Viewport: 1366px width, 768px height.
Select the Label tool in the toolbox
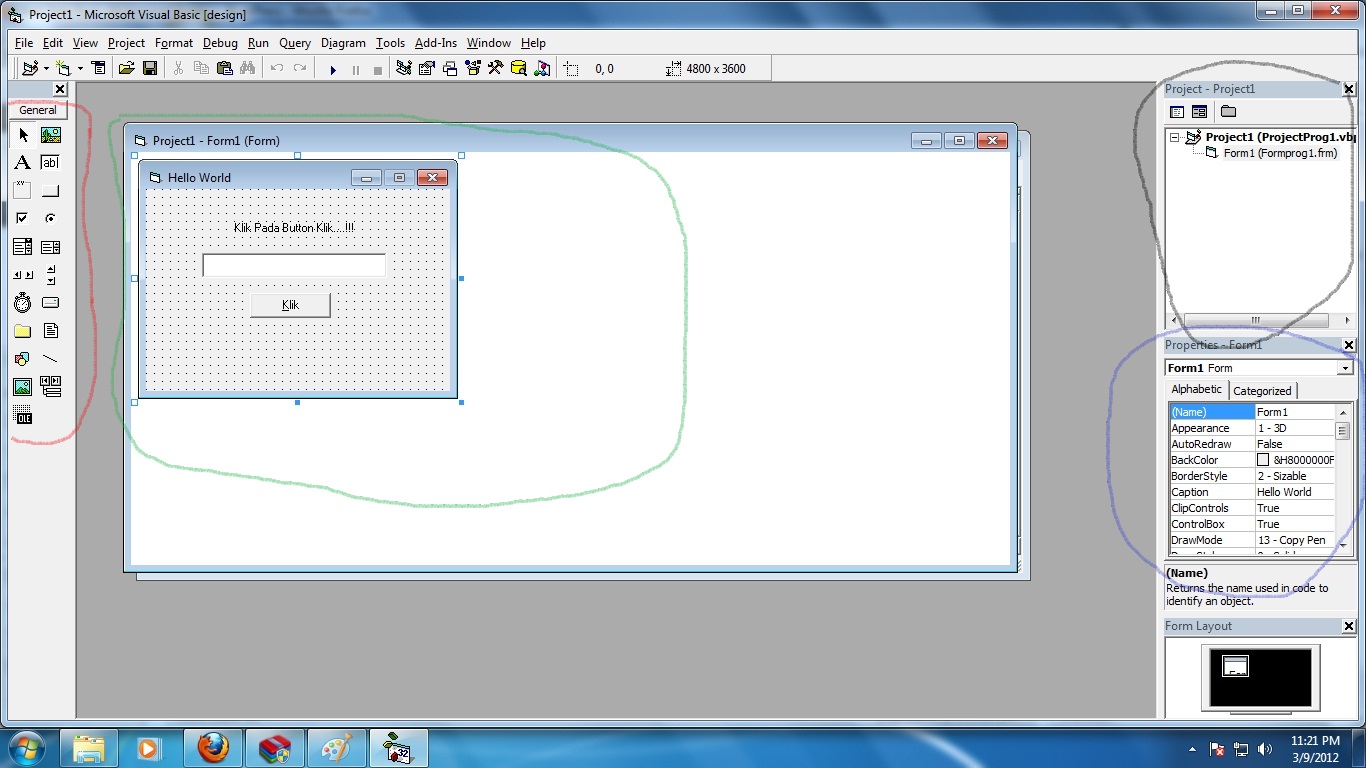pyautogui.click(x=22, y=161)
